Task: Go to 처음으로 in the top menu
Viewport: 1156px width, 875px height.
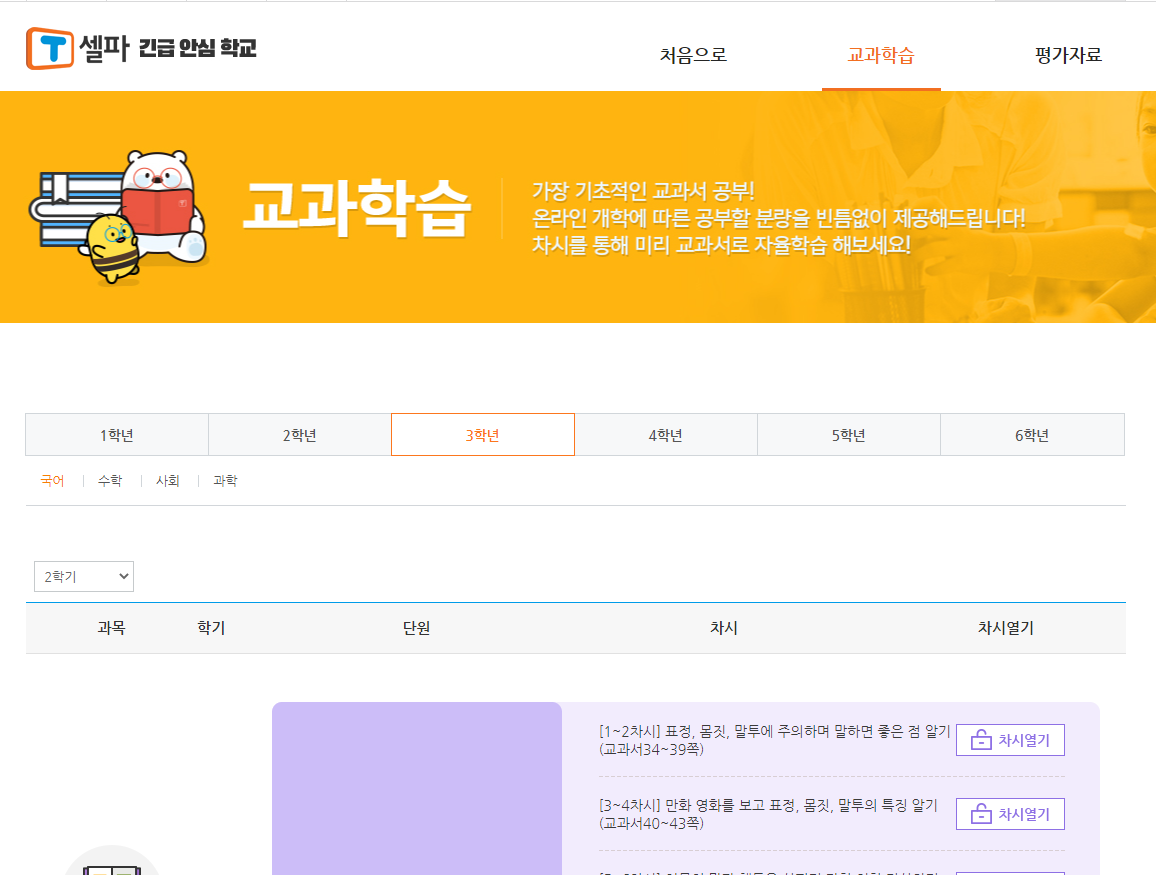Action: click(x=693, y=55)
